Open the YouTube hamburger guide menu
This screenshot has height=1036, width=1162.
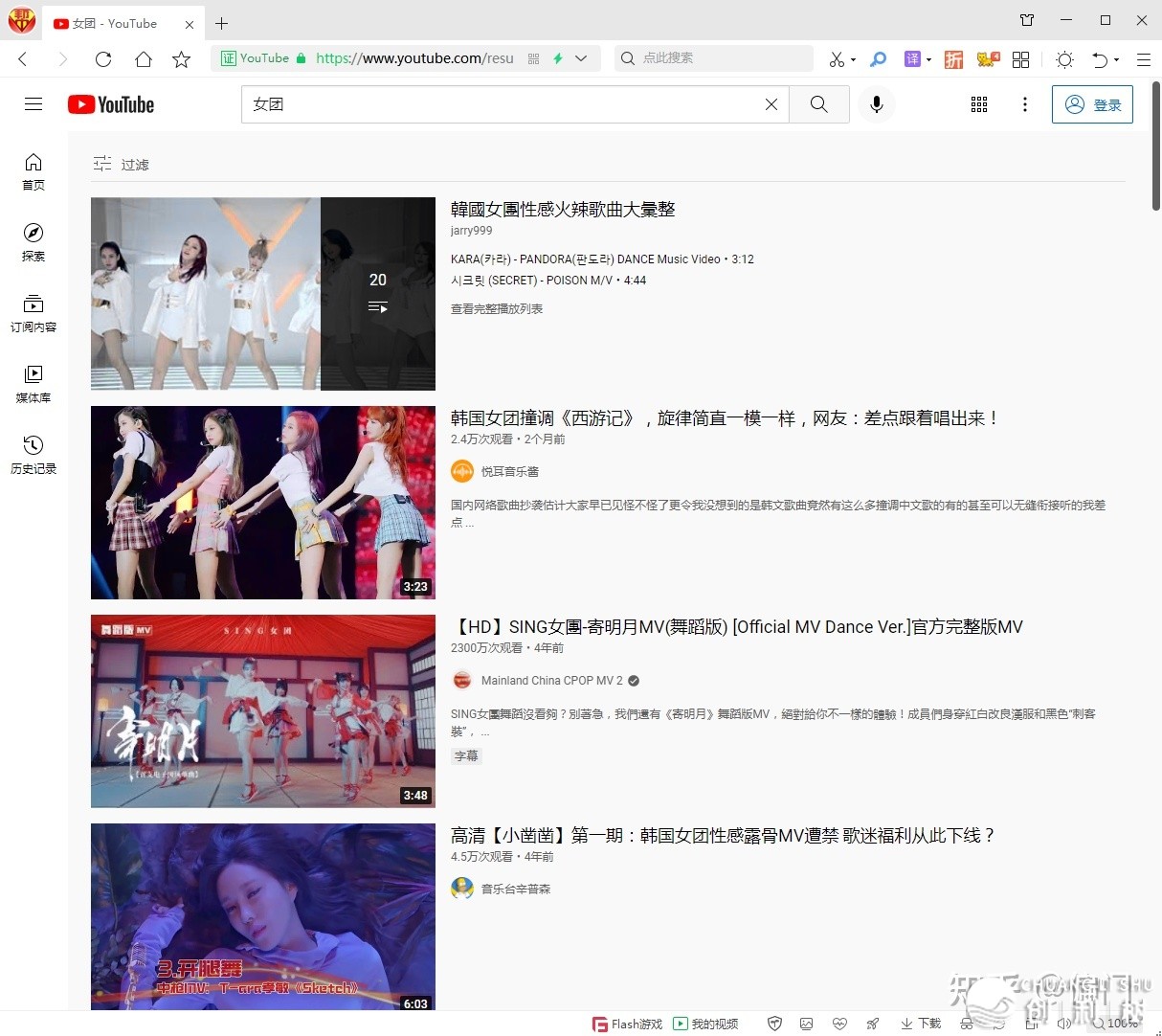34,104
